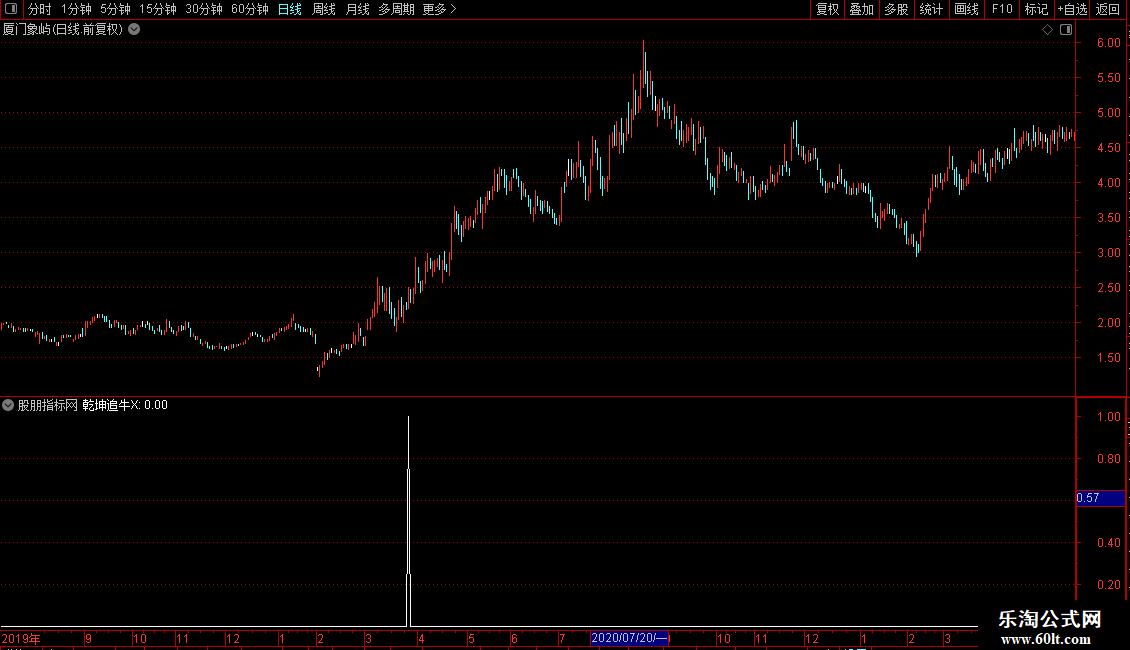1130x650 pixels.
Task: Activate the 画线 drawing tools
Action: [x=966, y=9]
